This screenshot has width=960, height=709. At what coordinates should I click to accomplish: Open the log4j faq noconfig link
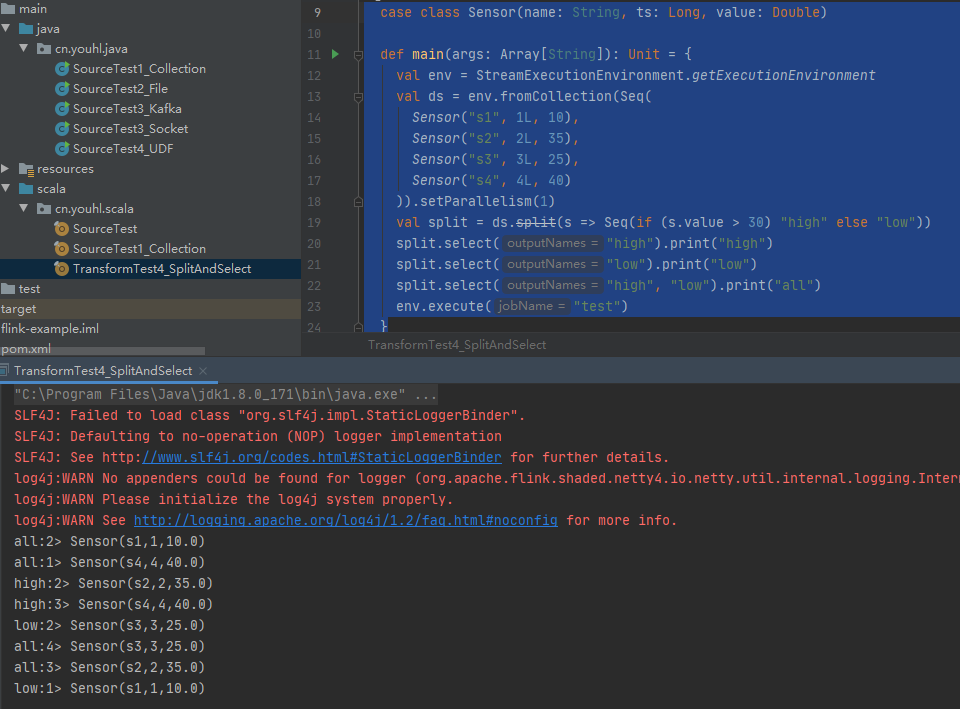[345, 520]
